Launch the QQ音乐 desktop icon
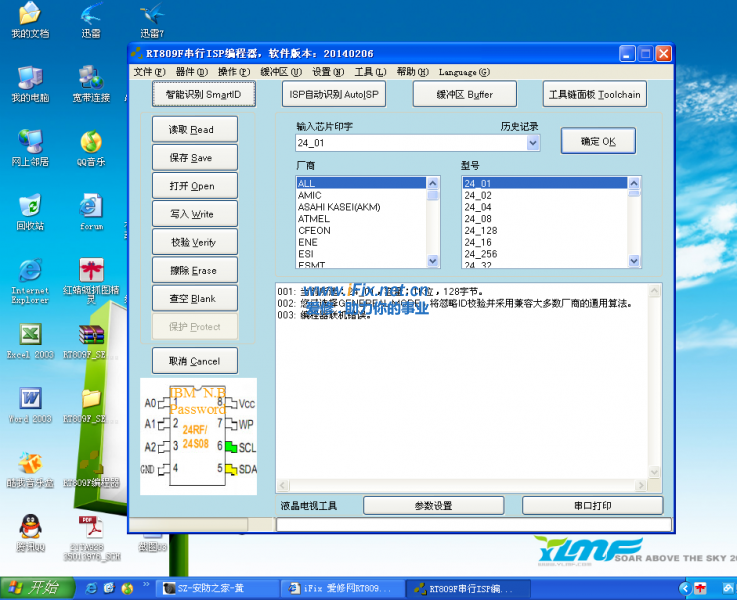This screenshot has height=600, width=737. [91, 143]
